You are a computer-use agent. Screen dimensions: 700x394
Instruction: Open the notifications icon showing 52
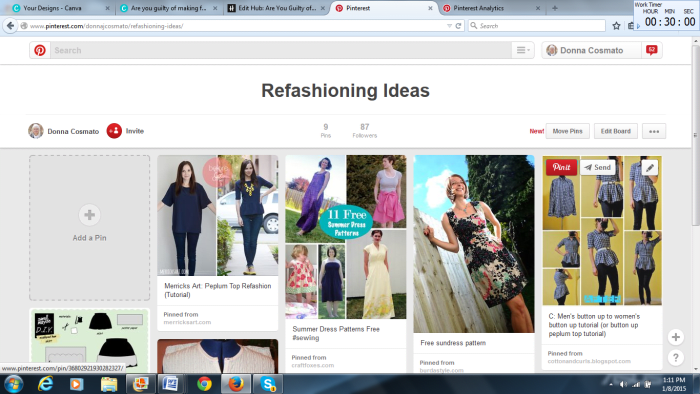(x=651, y=50)
